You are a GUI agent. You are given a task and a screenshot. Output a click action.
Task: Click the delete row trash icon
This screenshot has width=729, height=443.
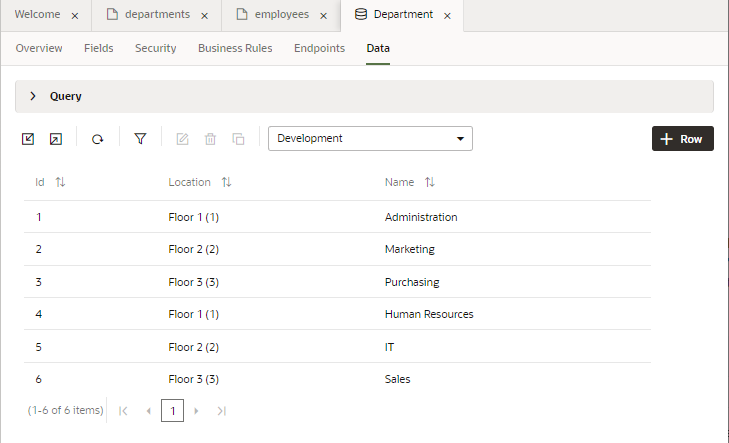point(210,139)
